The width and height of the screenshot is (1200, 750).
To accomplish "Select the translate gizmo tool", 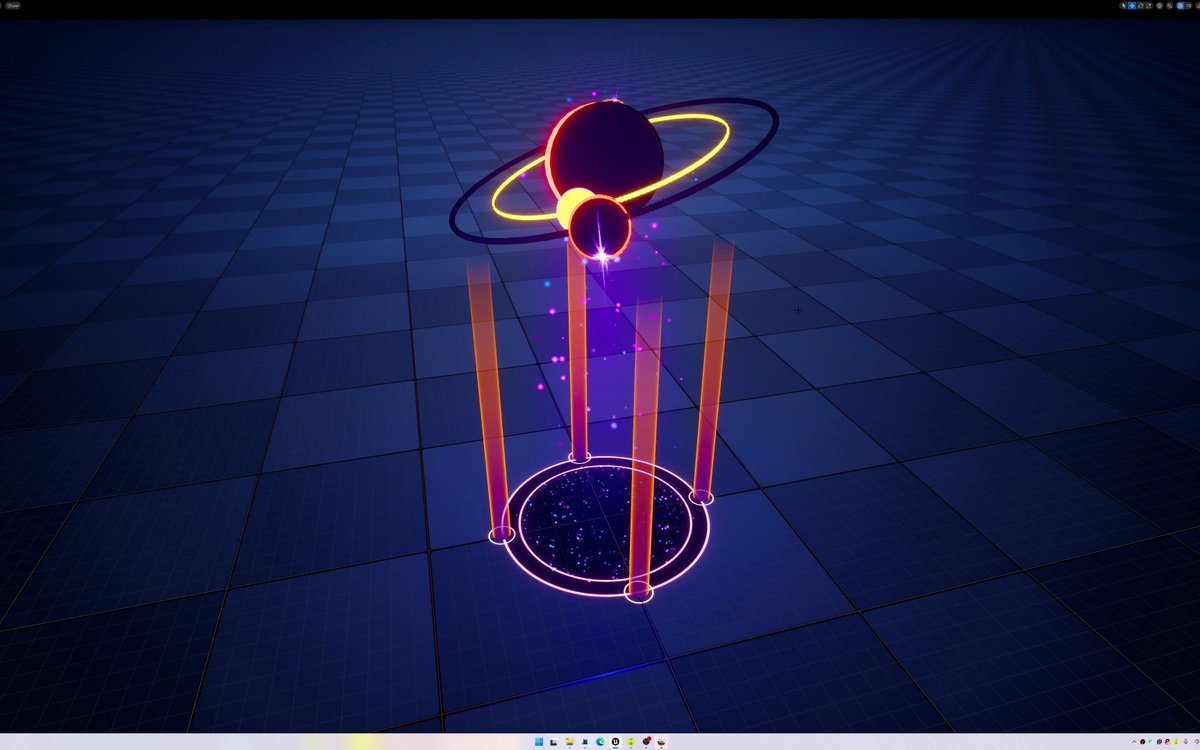I will click(1132, 5).
